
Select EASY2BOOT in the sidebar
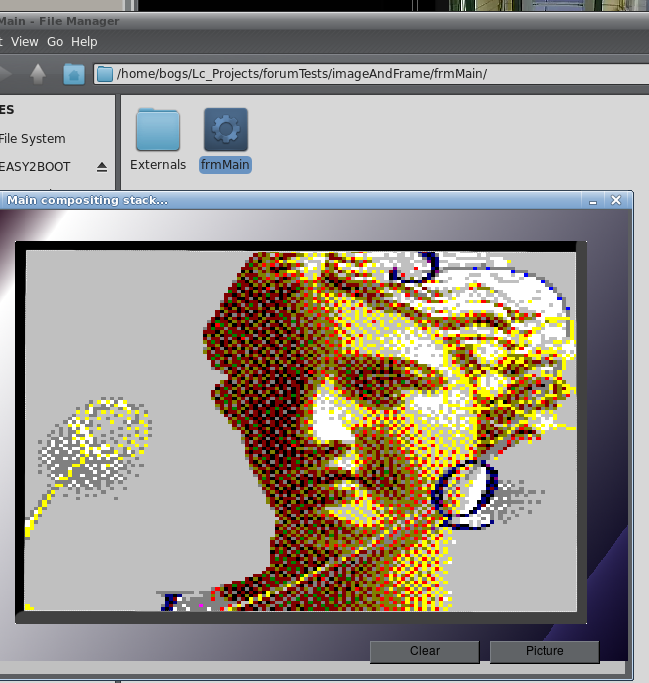click(36, 167)
